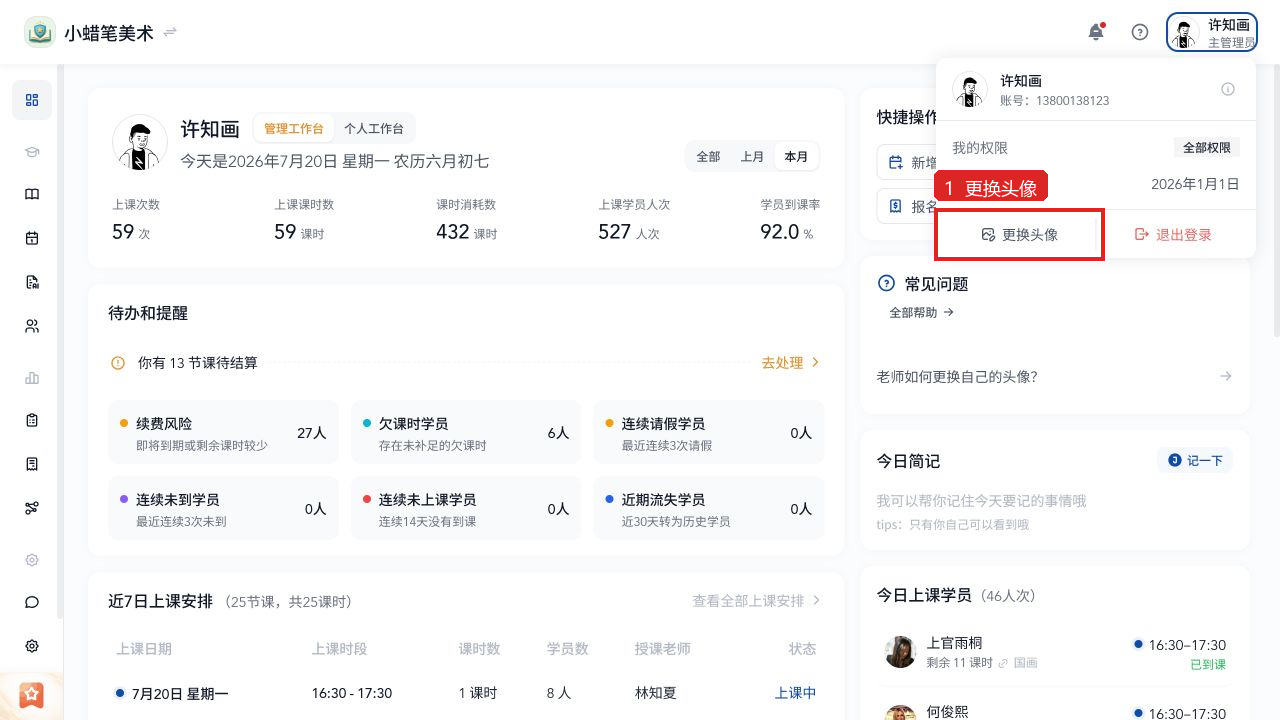Viewport: 1280px width, 720px height.
Task: Open the open-book courses sidebar icon
Action: tap(32, 195)
